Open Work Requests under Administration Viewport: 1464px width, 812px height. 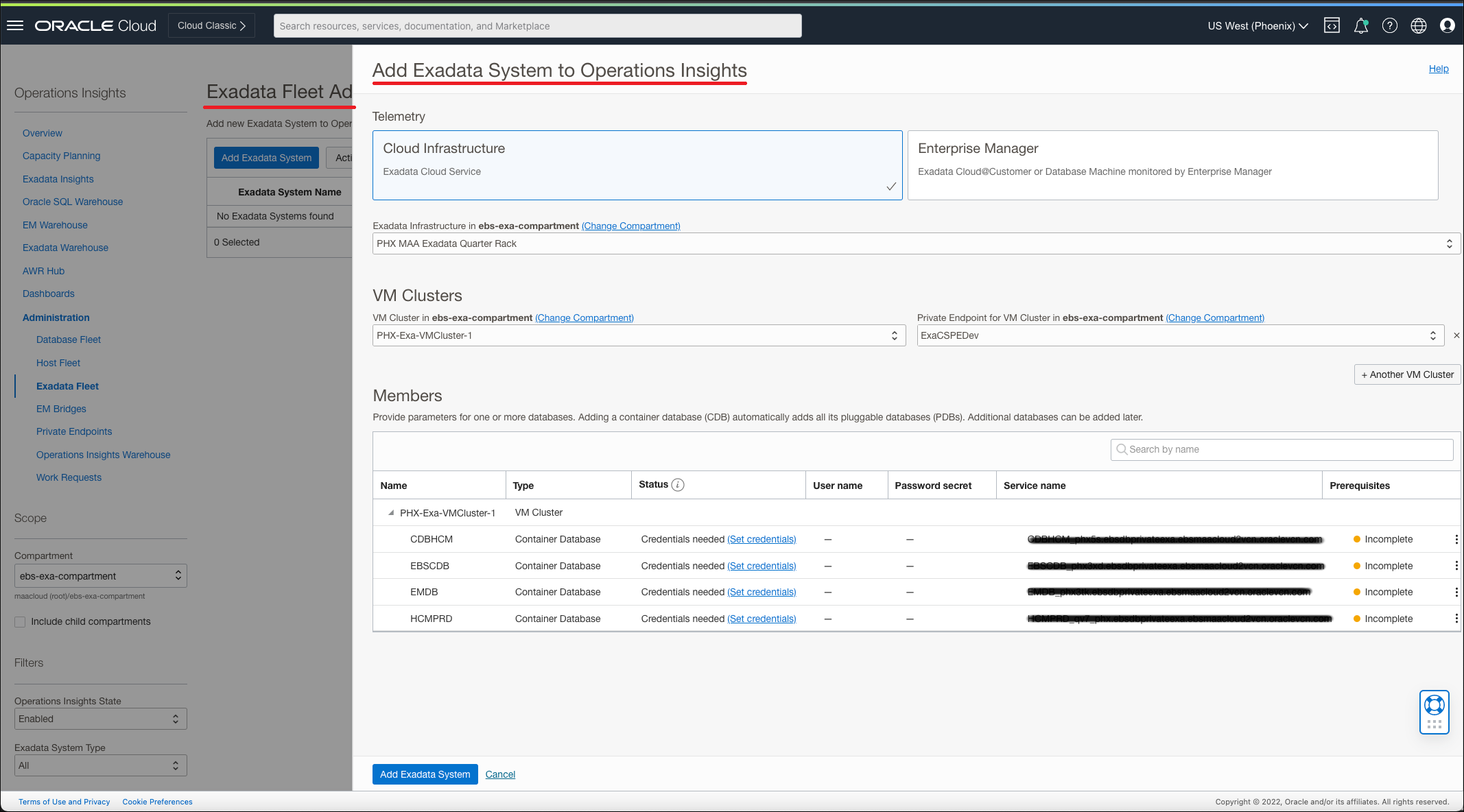[69, 477]
